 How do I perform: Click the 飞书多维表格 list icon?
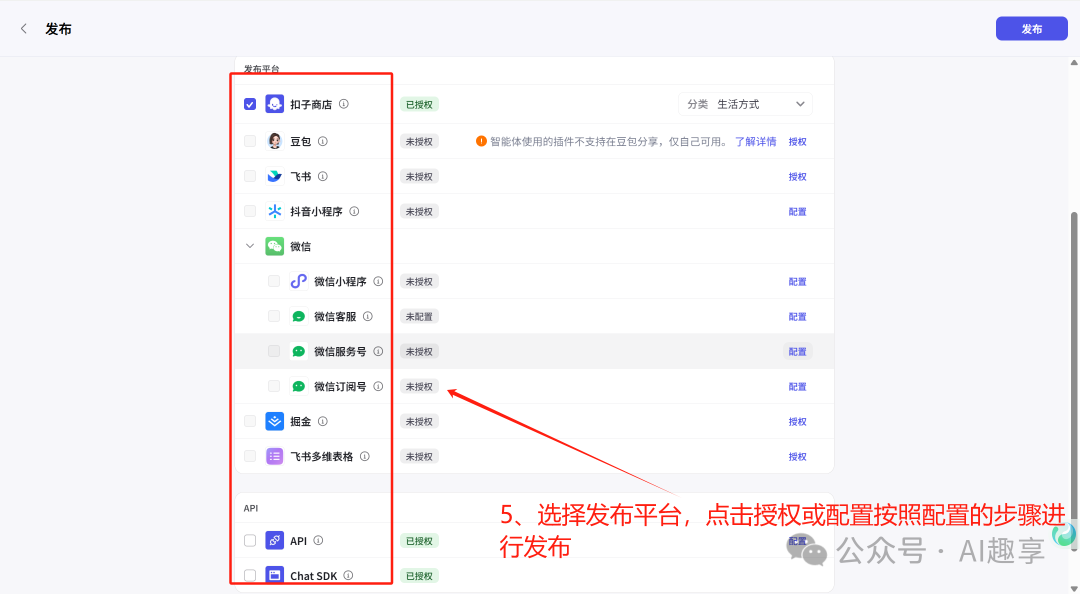coord(275,456)
